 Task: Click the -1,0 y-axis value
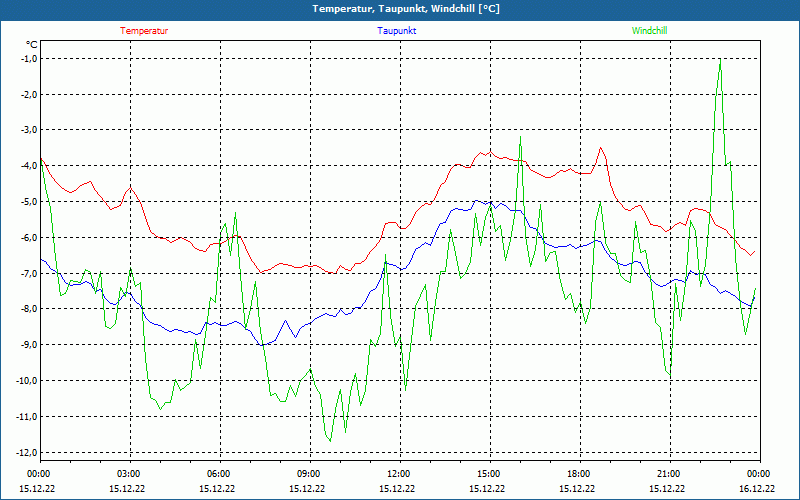pos(28,59)
